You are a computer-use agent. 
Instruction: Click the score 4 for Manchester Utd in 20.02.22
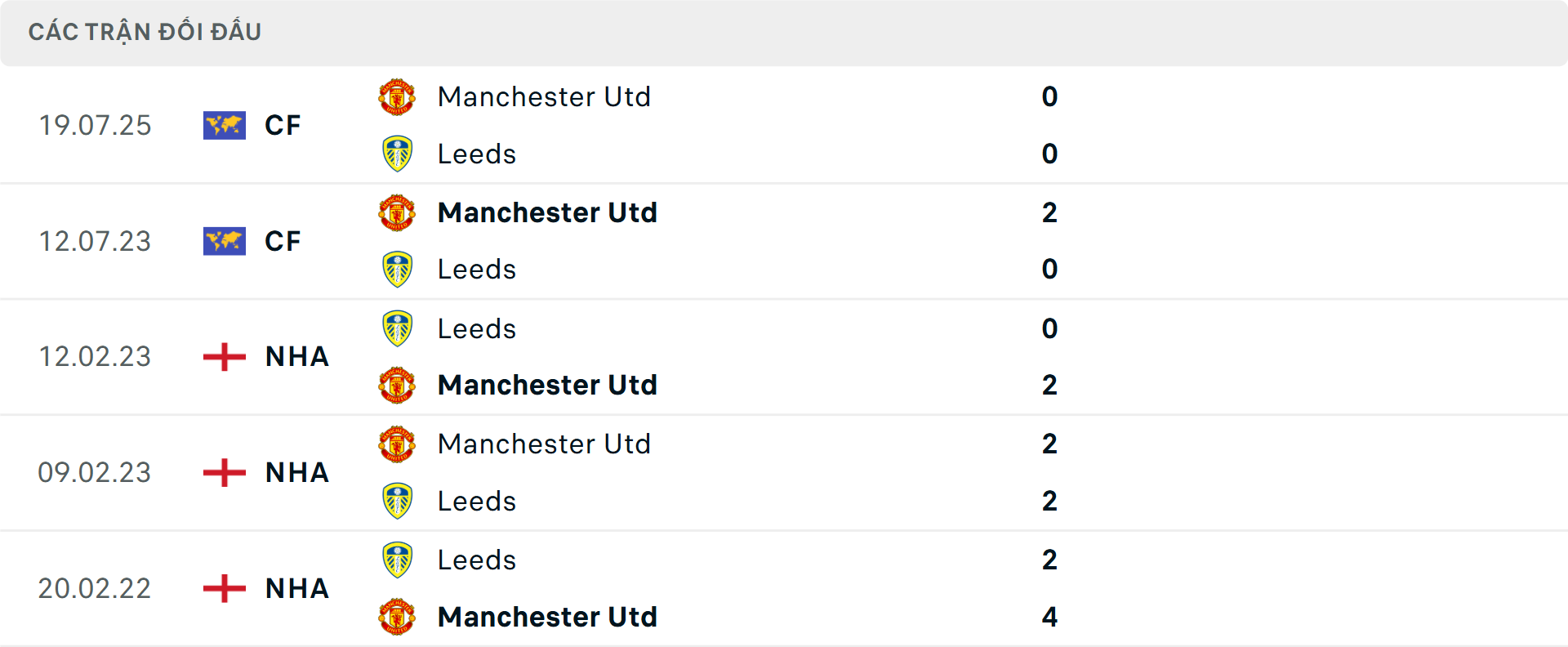tap(1049, 617)
